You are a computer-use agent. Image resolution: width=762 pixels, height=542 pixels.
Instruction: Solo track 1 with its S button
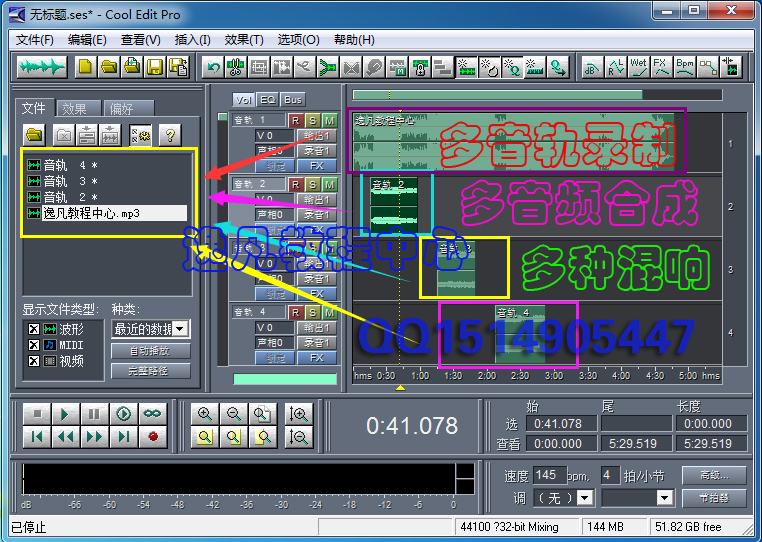pos(312,120)
